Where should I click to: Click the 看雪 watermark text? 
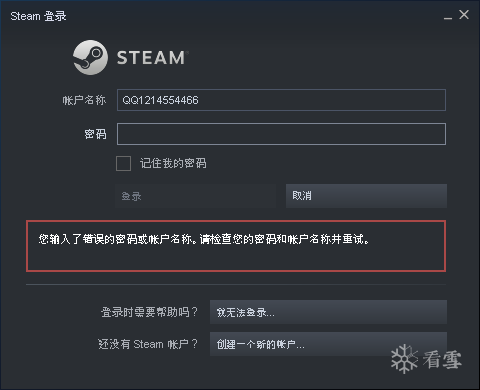[x=442, y=360]
